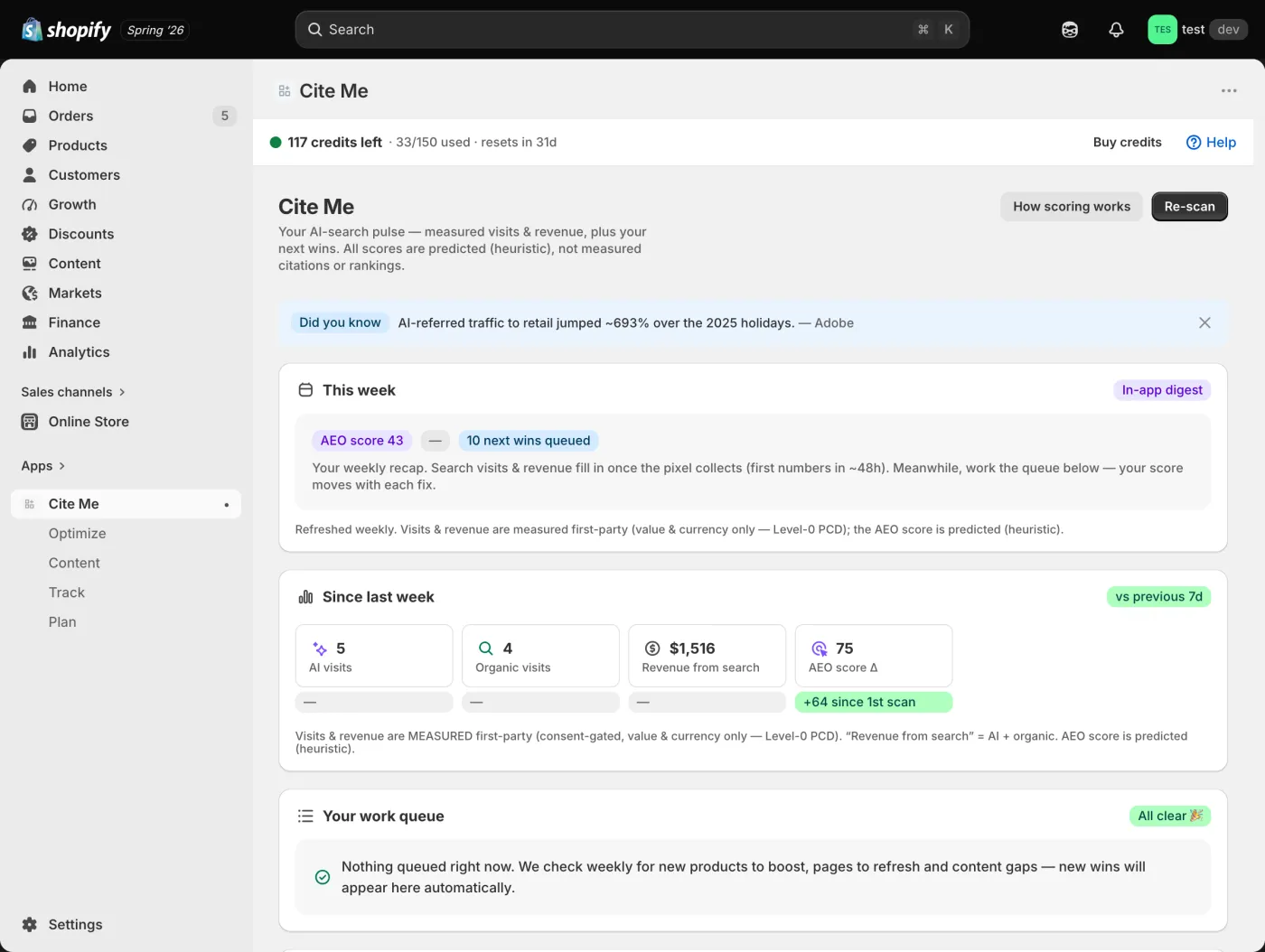Open How scoring works
This screenshot has width=1265, height=952.
(x=1072, y=207)
